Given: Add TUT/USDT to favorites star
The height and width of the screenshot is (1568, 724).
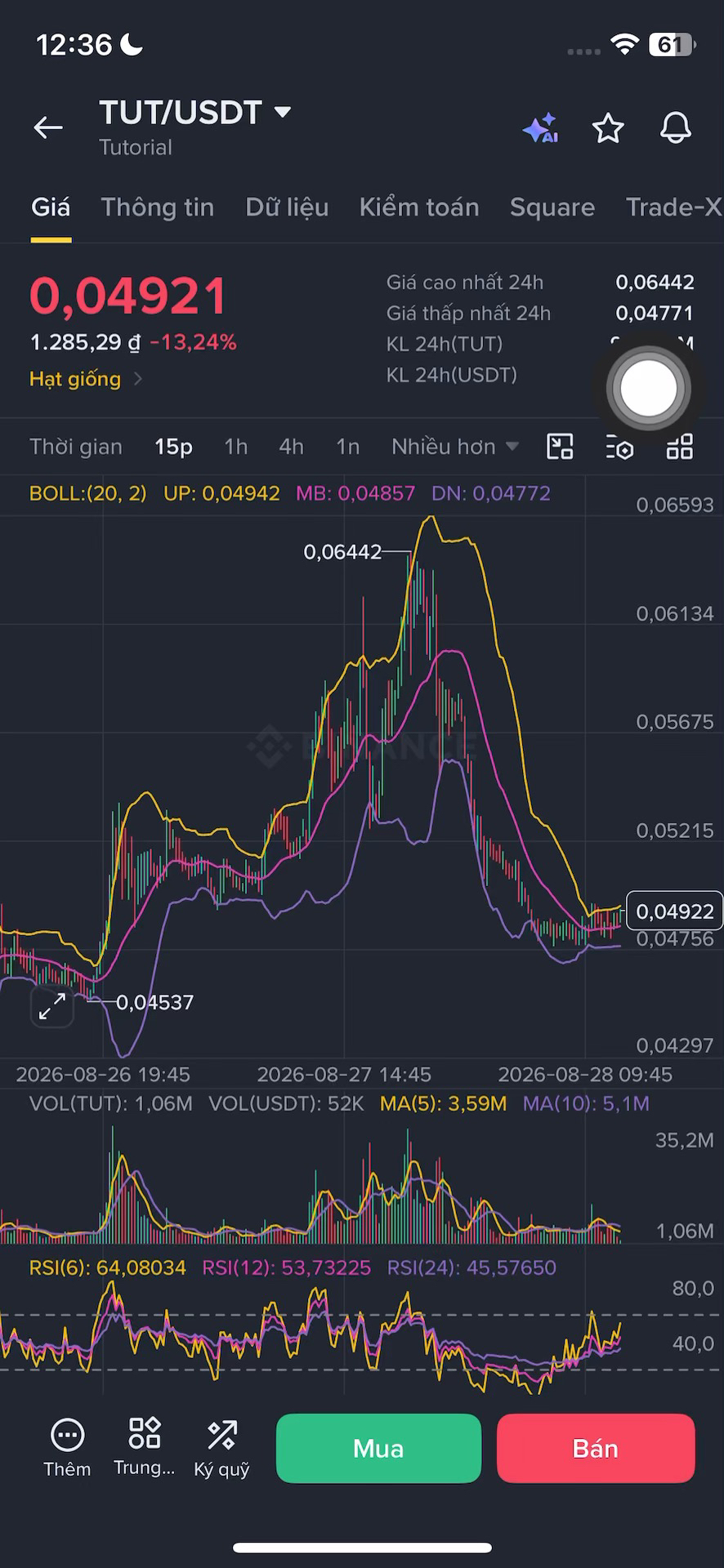Looking at the screenshot, I should tap(608, 128).
